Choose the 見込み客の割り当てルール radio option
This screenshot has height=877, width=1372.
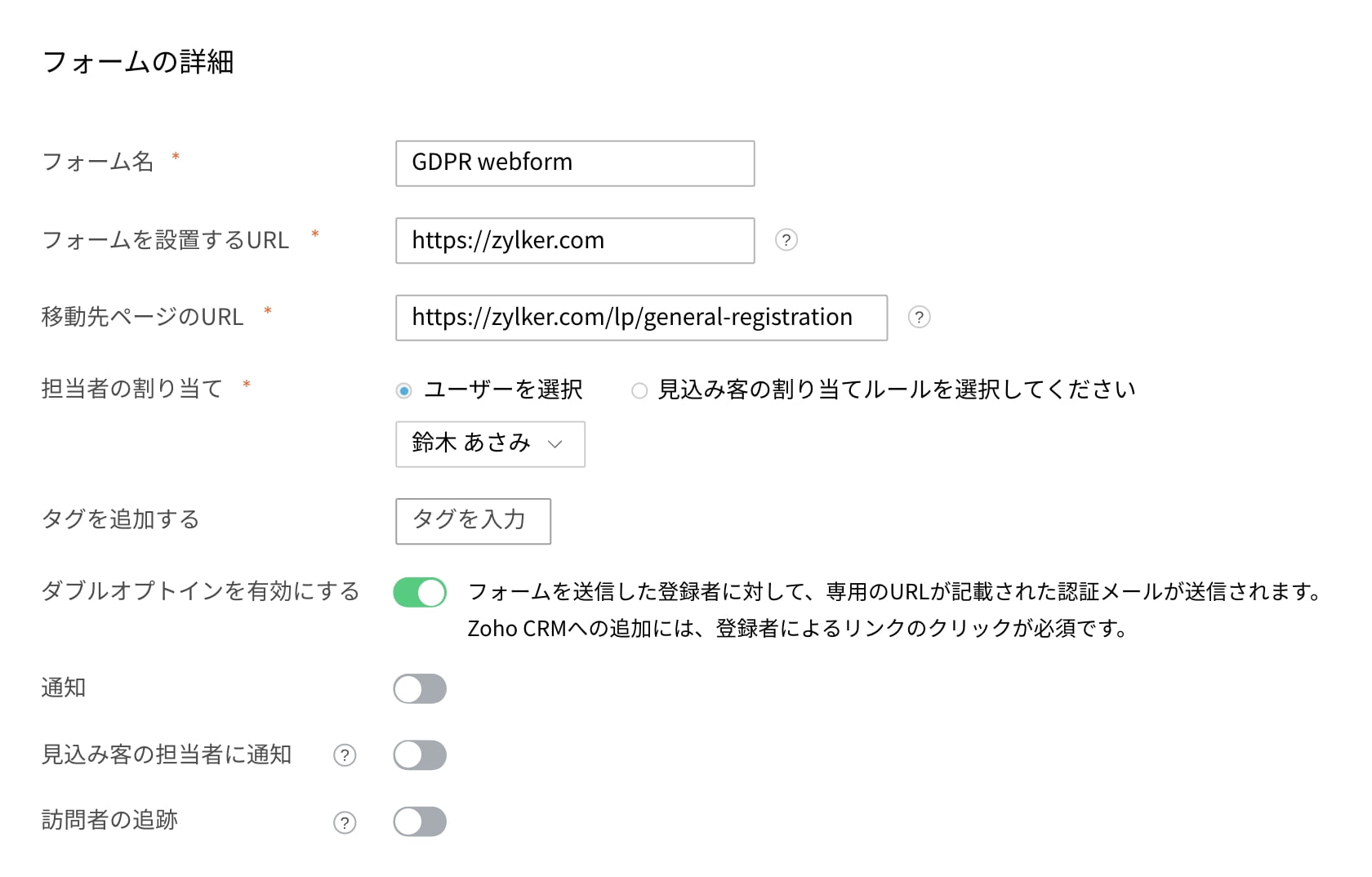coord(639,390)
